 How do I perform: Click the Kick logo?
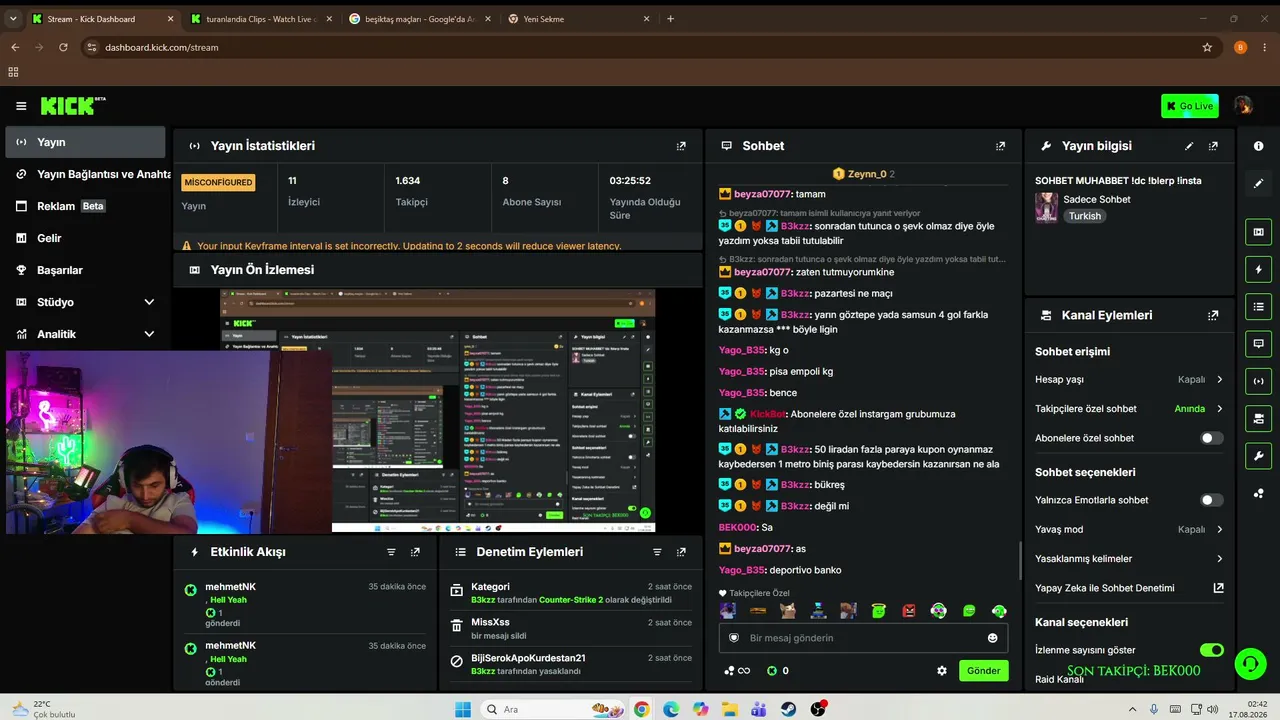pos(72,106)
